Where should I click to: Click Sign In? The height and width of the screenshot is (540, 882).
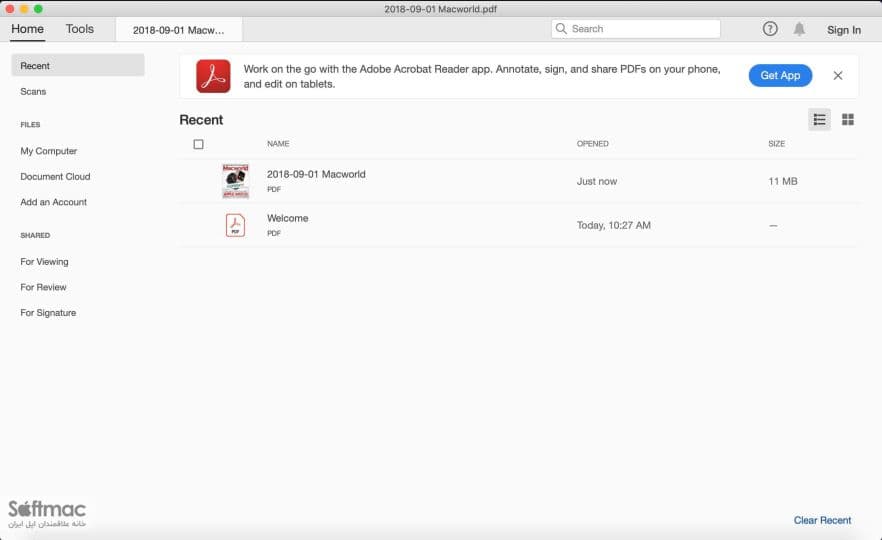pyautogui.click(x=844, y=30)
